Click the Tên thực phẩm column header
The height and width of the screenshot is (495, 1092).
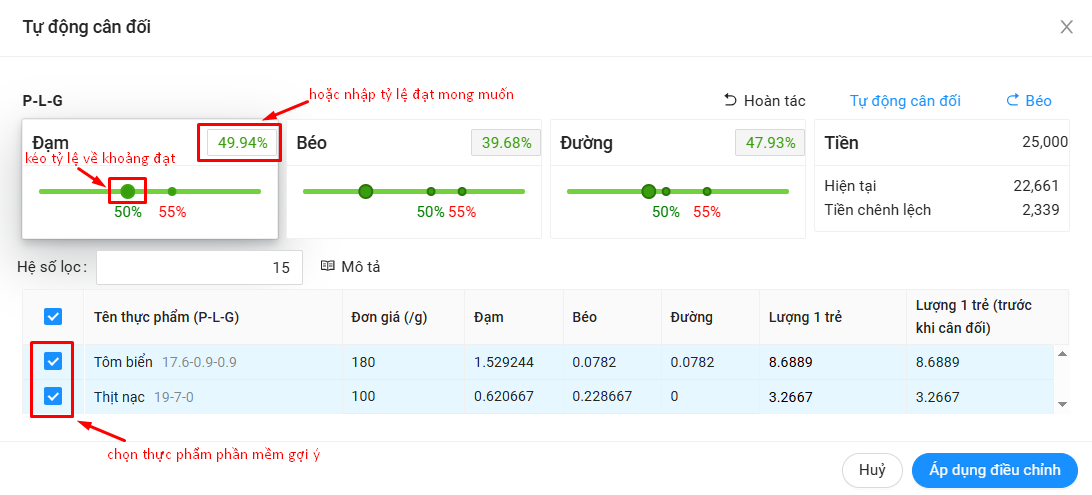tap(166, 317)
